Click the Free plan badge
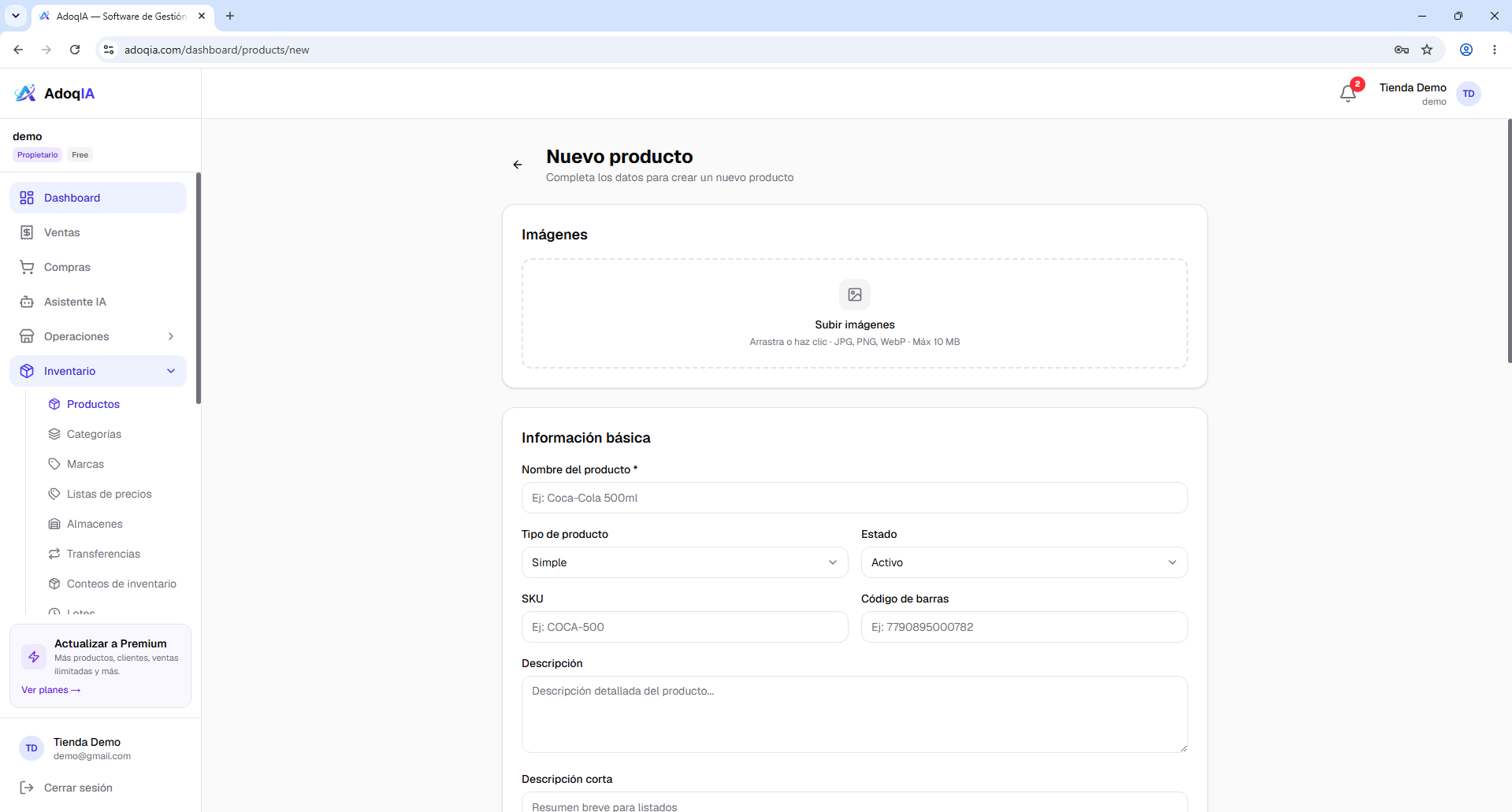Image resolution: width=1512 pixels, height=812 pixels. coord(80,155)
